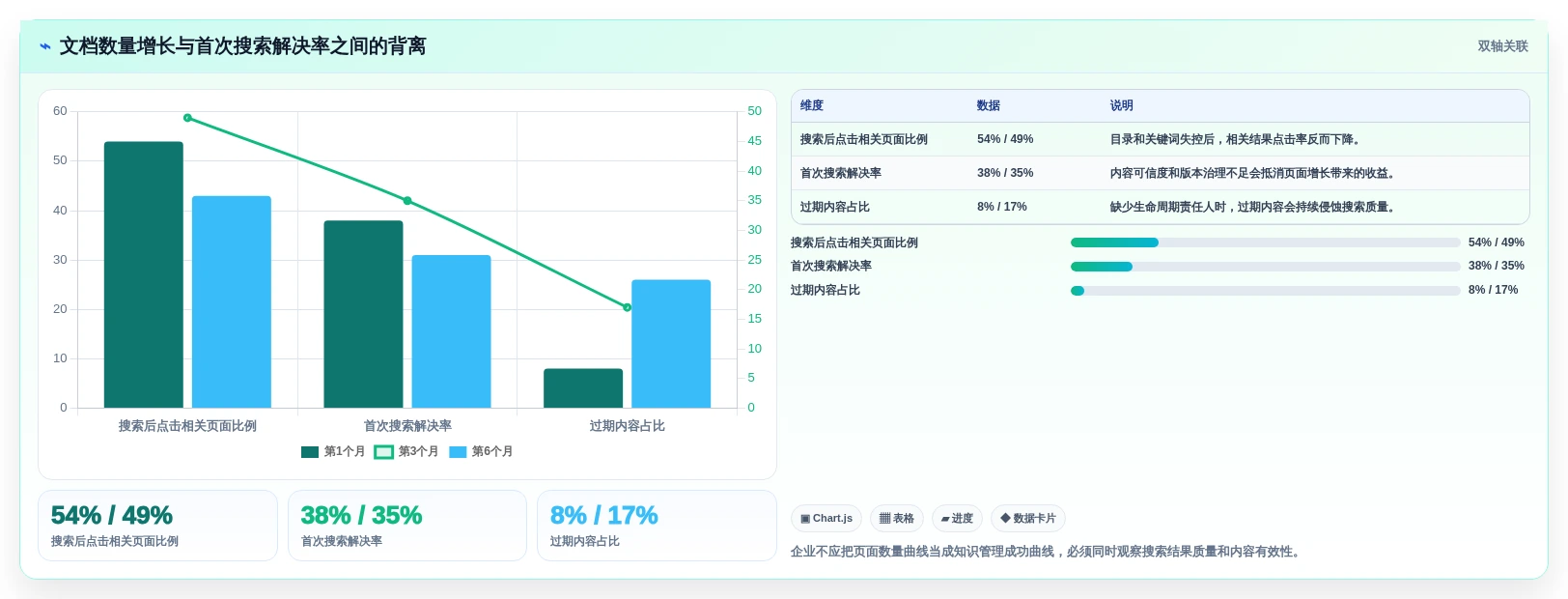Image resolution: width=1568 pixels, height=599 pixels.
Task: Click the 过期内容占比 progress bar
Action: point(1265,291)
